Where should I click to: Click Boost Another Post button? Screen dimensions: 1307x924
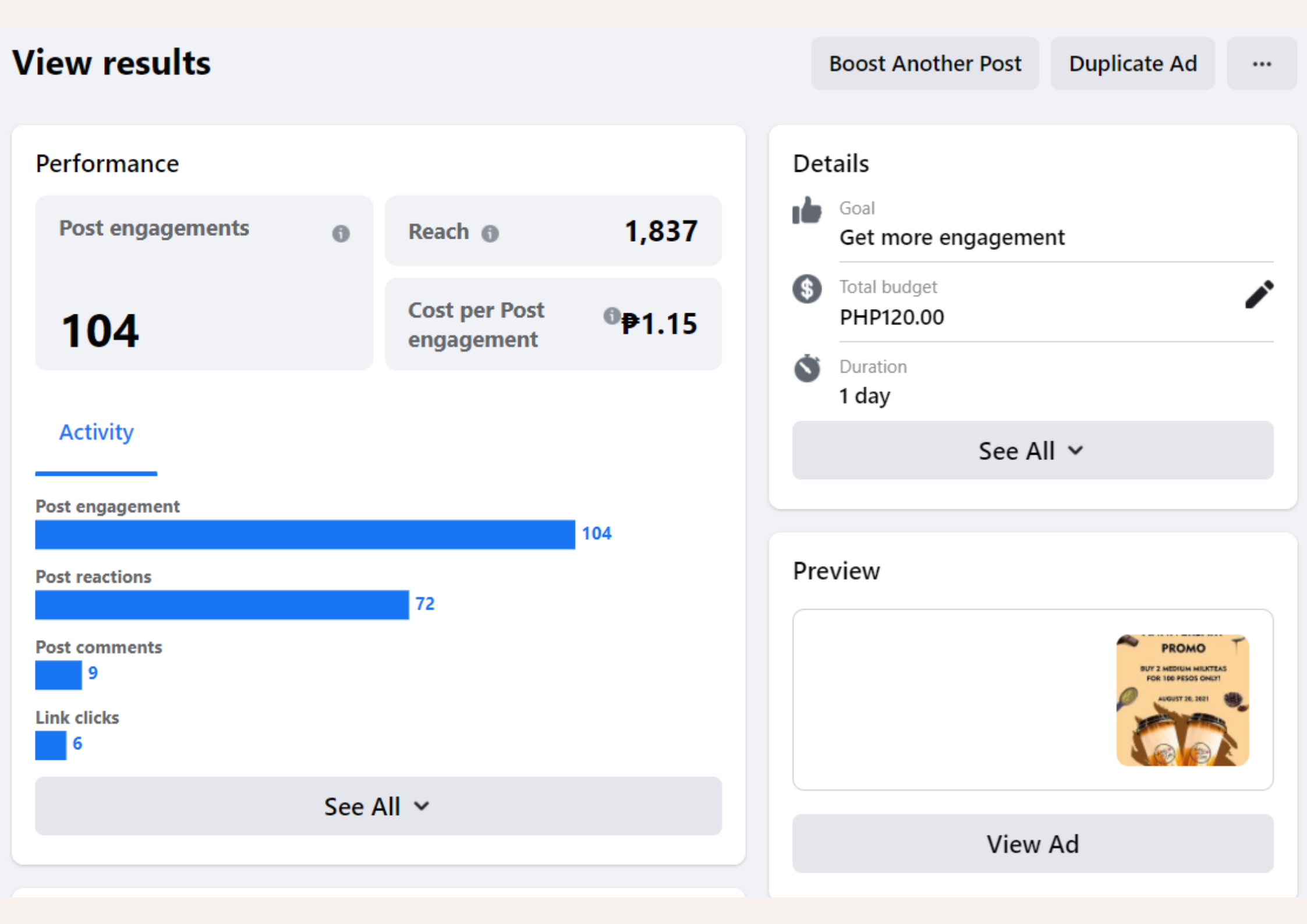pyautogui.click(x=925, y=64)
